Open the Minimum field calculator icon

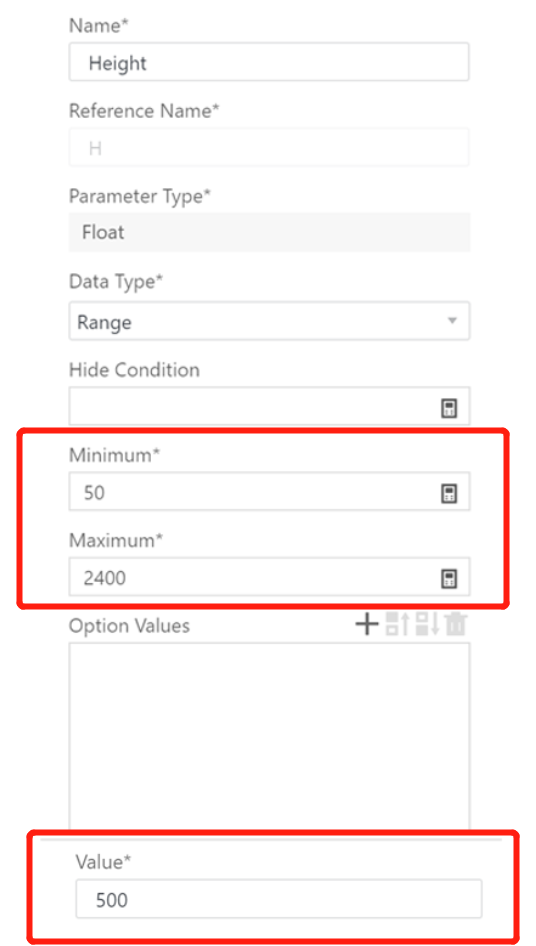448,494
